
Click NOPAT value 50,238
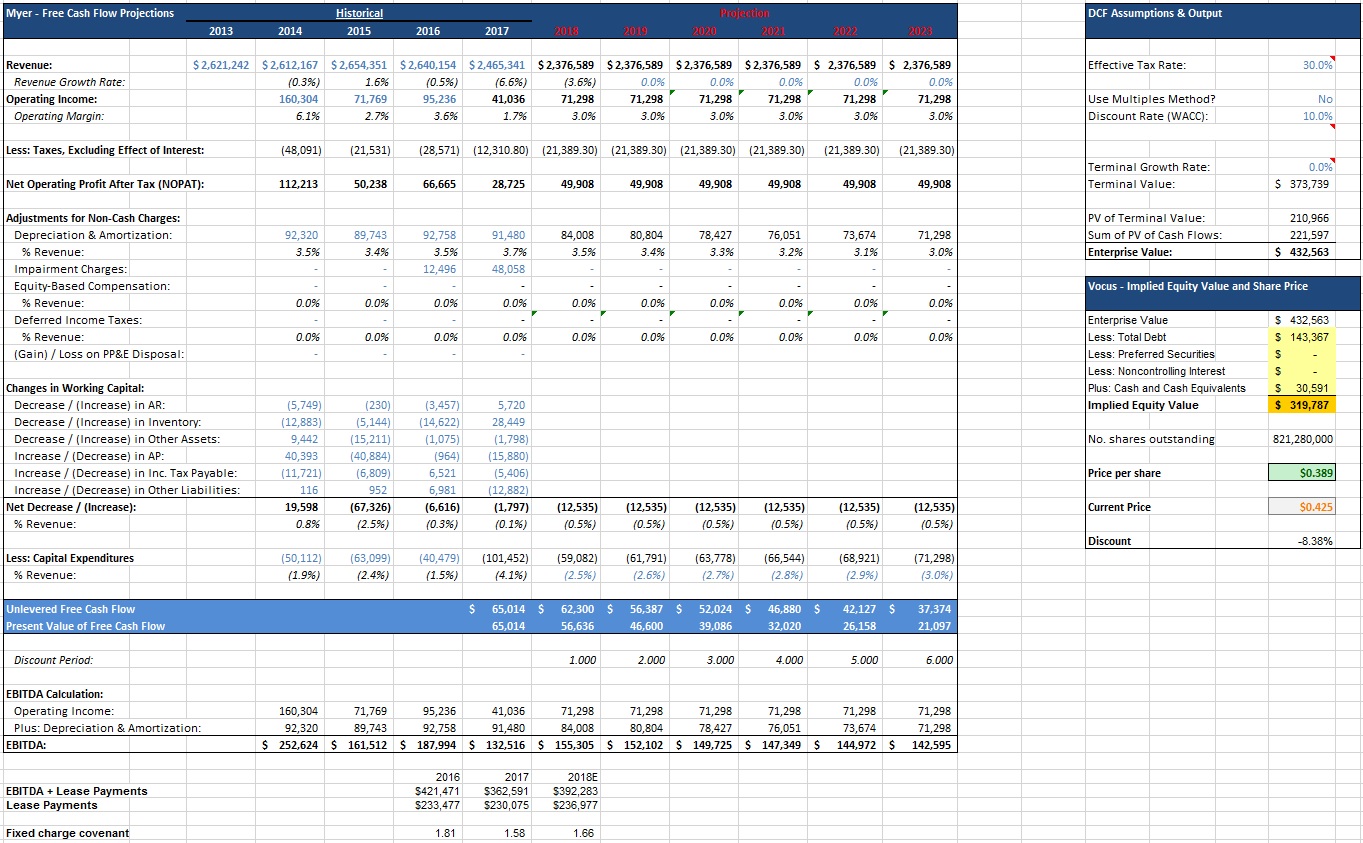(371, 184)
